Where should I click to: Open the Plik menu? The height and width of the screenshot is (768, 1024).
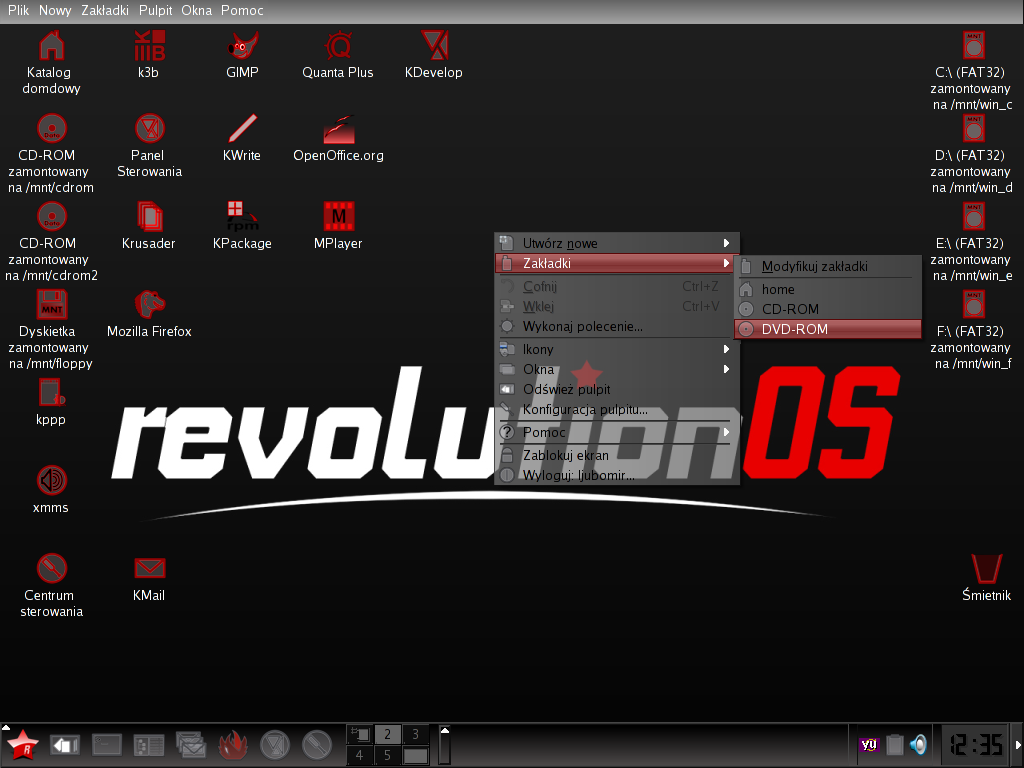tap(18, 10)
